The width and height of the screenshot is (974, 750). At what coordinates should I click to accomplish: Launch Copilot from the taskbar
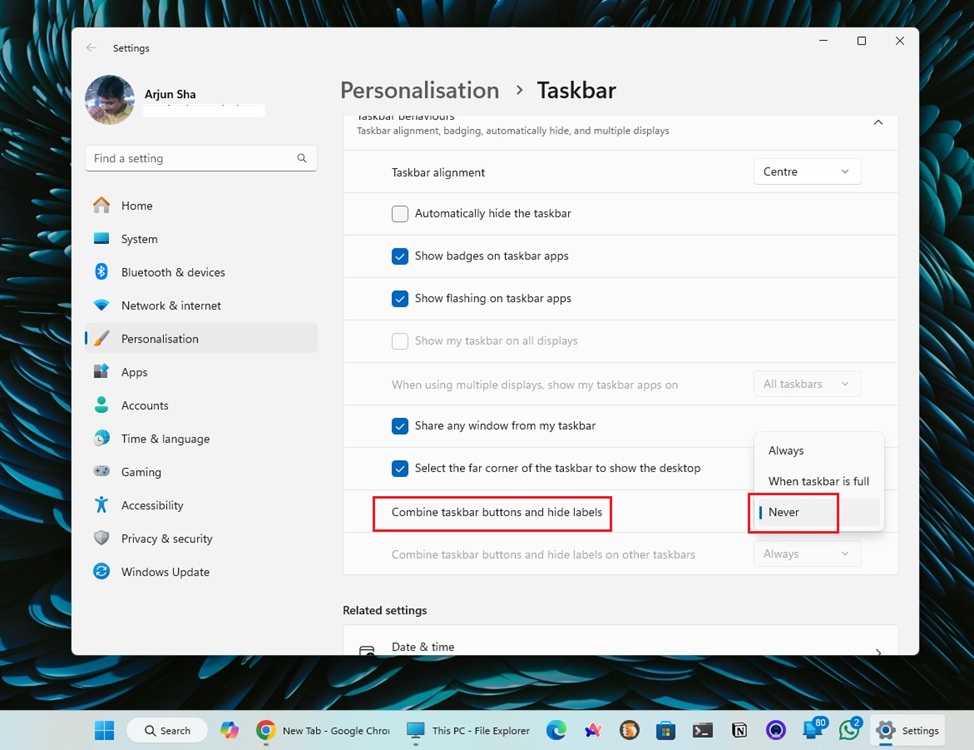229,731
